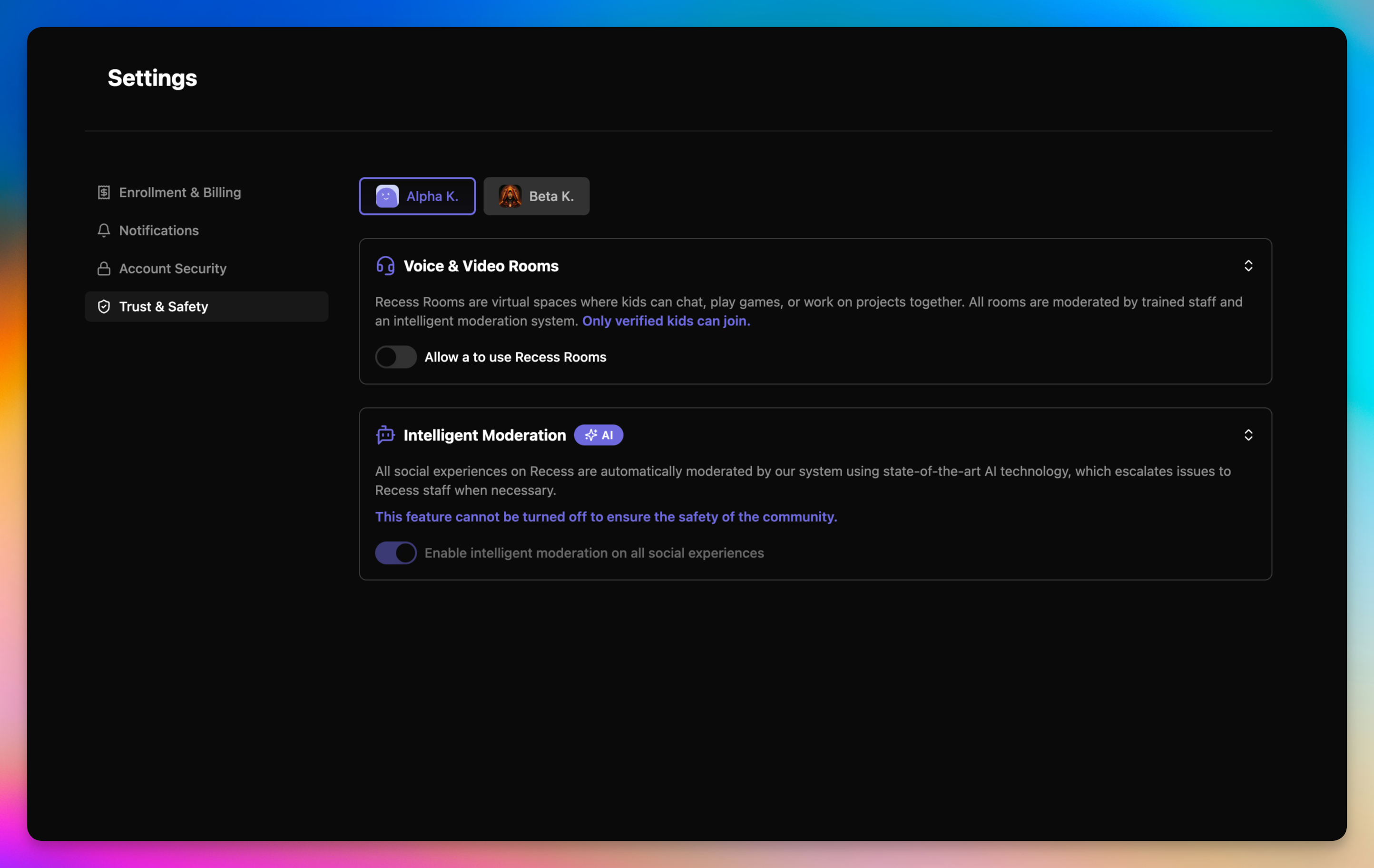
Task: Click the Intelligent Moderation section title
Action: click(484, 435)
